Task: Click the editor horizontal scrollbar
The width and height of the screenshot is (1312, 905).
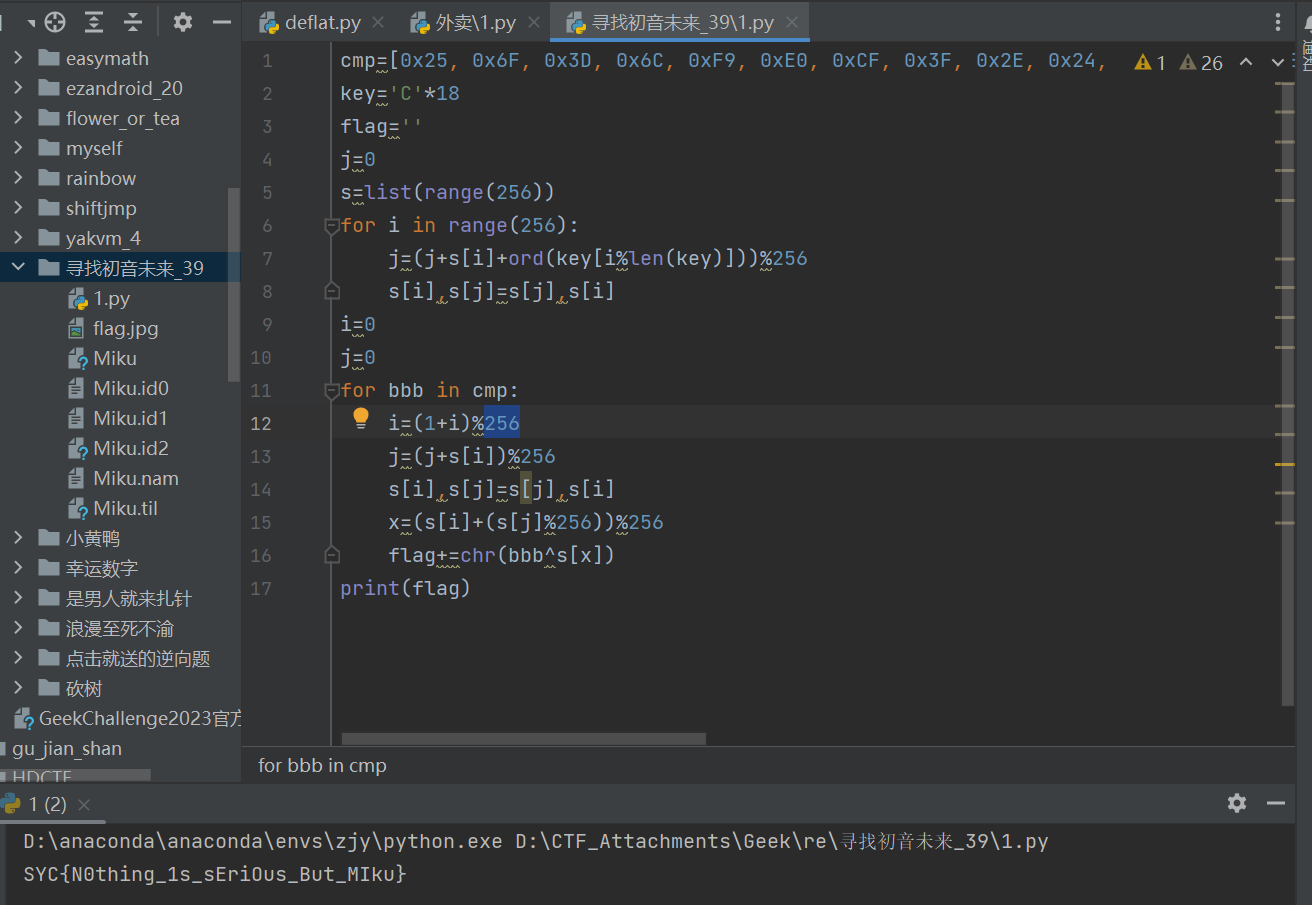Action: [x=524, y=739]
